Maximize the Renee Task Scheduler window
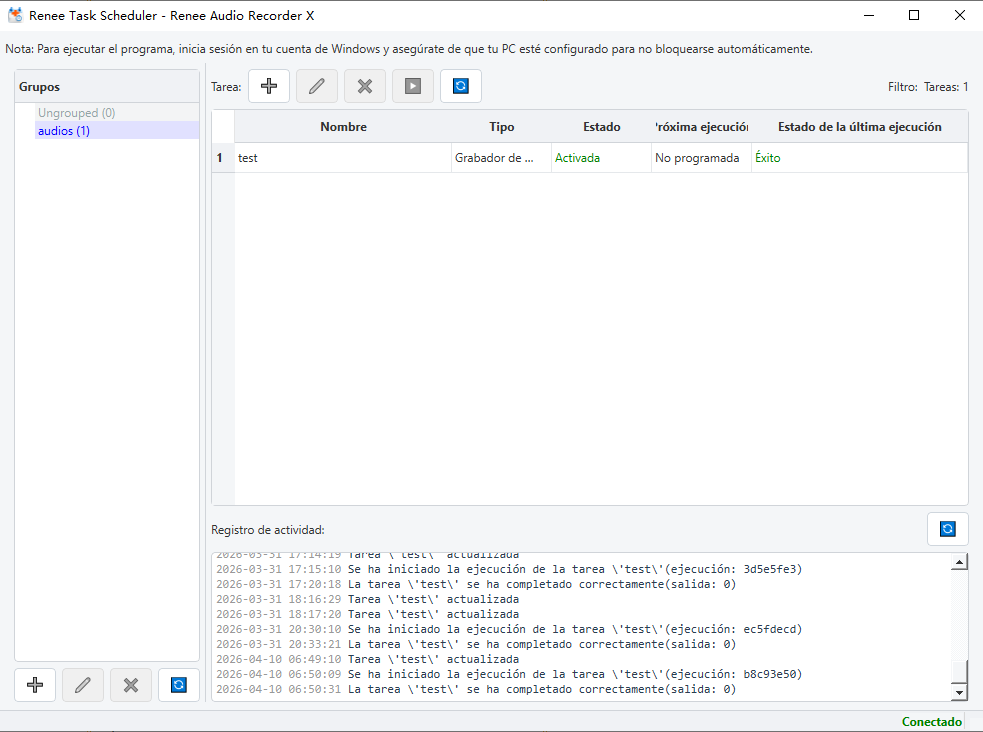 pos(914,15)
